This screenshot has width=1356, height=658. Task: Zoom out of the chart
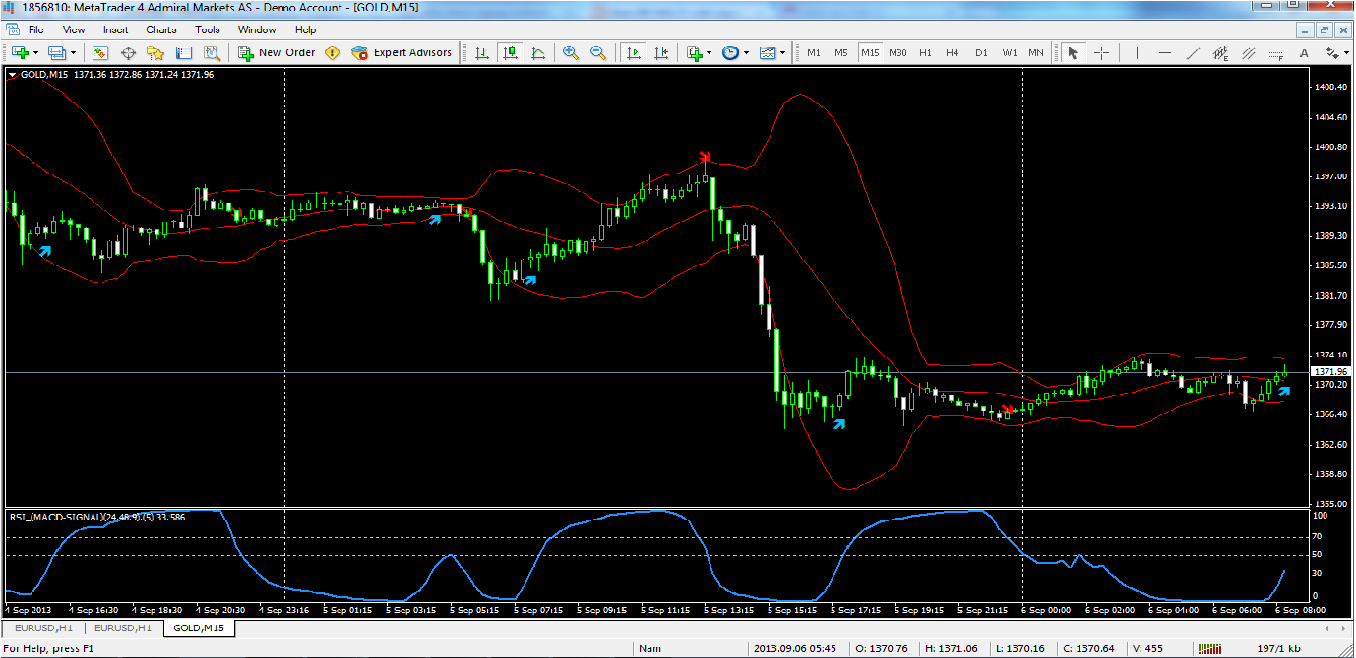(597, 52)
